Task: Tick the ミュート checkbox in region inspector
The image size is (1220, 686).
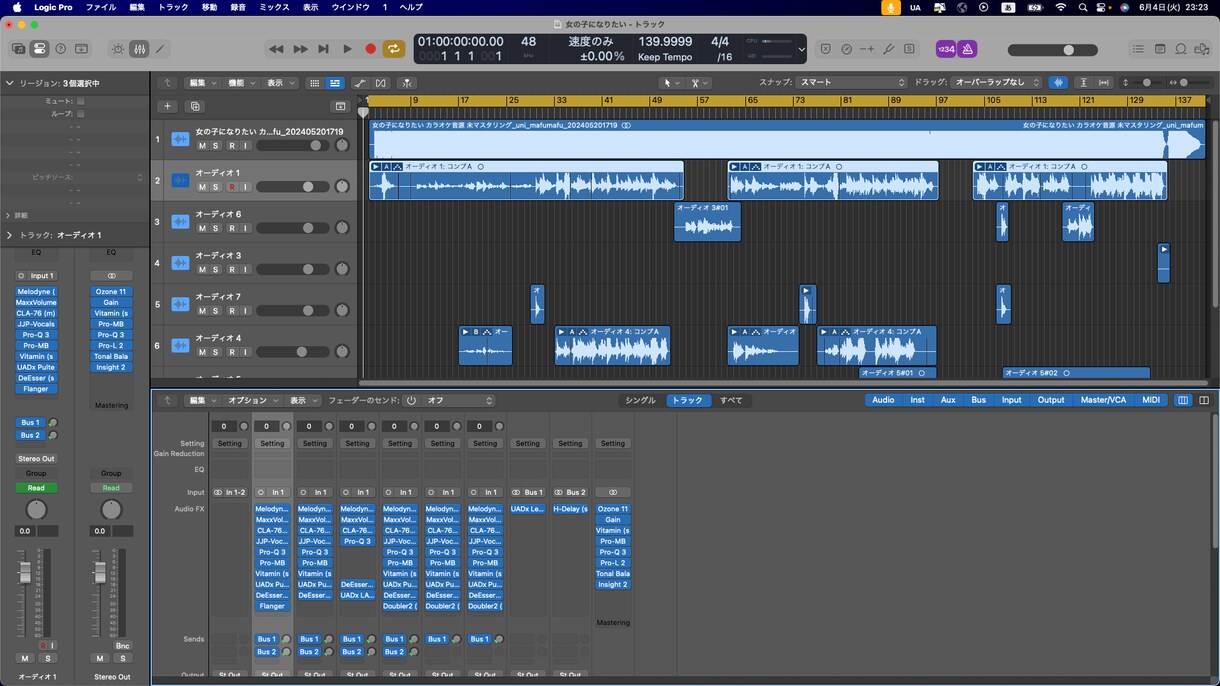Action: pyautogui.click(x=80, y=101)
